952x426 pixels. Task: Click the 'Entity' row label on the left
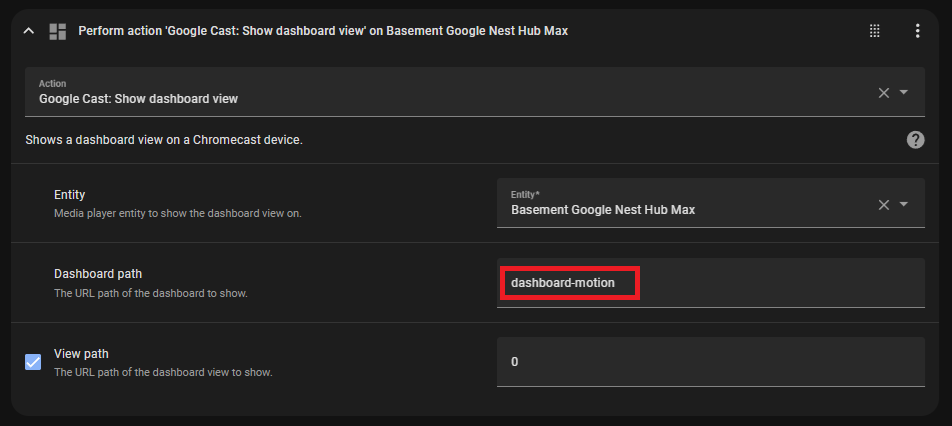[x=70, y=195]
